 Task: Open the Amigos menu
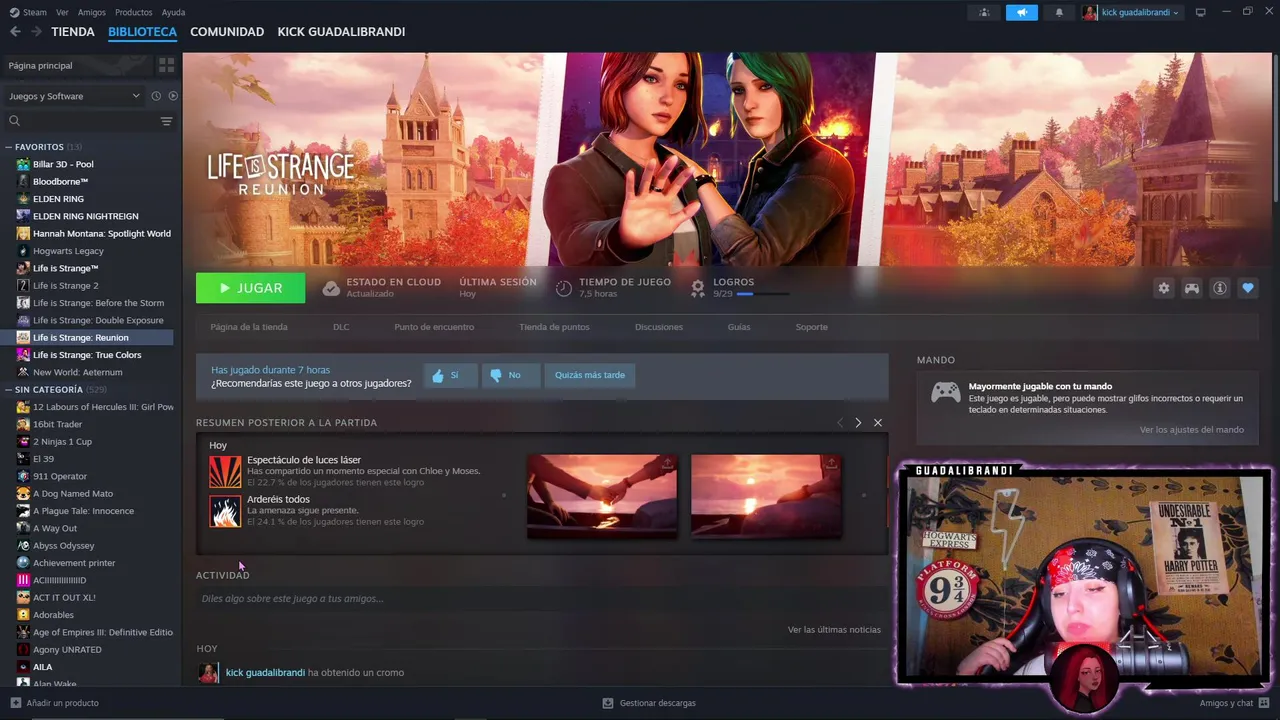(92, 12)
